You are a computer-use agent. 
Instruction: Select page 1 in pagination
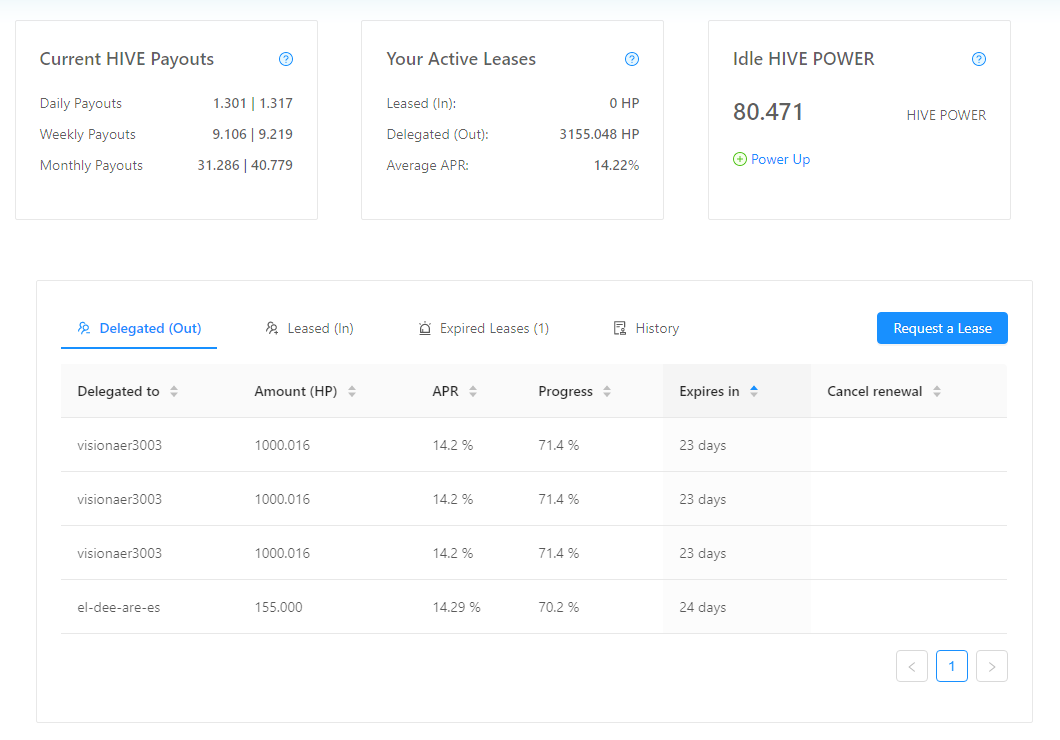click(952, 666)
